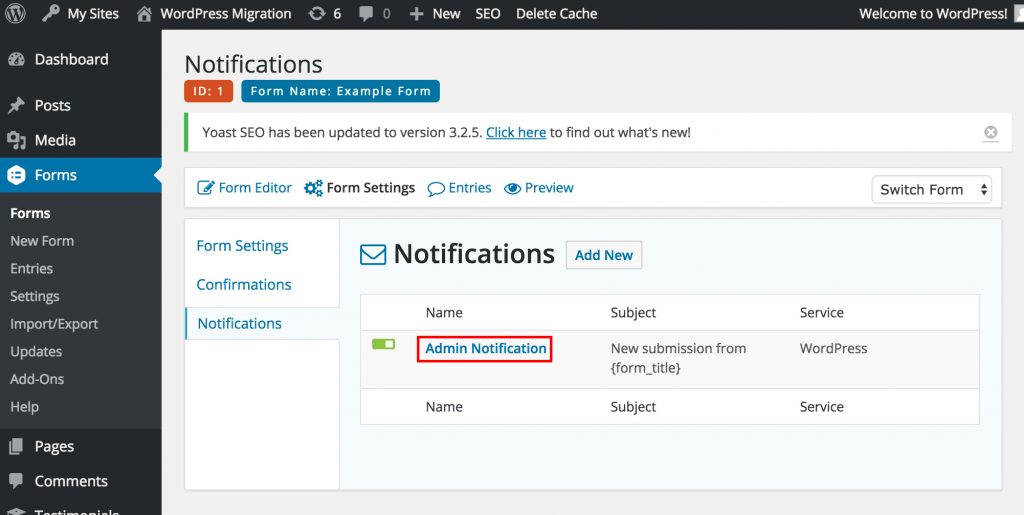This screenshot has width=1024, height=515.
Task: Click Add New notification button
Action: point(603,255)
